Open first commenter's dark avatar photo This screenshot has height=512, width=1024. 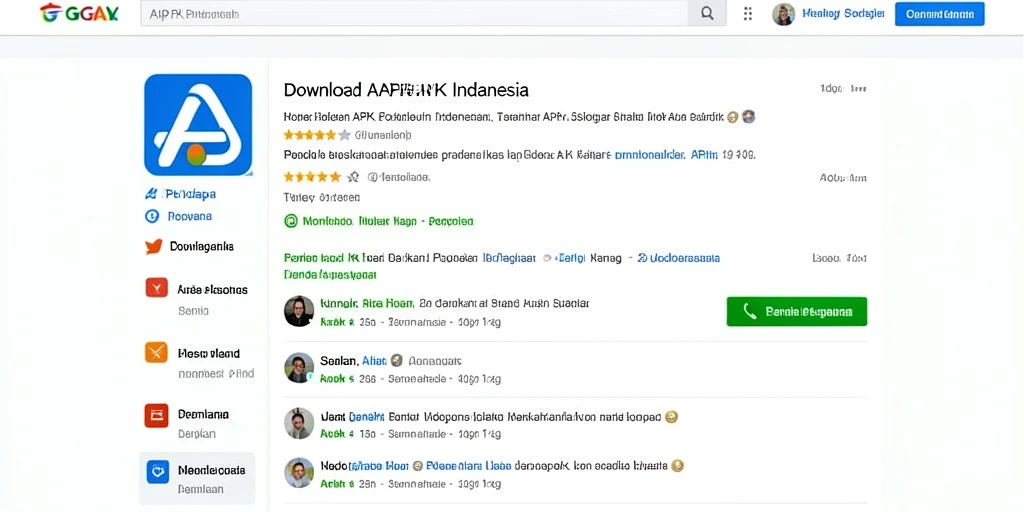click(299, 311)
